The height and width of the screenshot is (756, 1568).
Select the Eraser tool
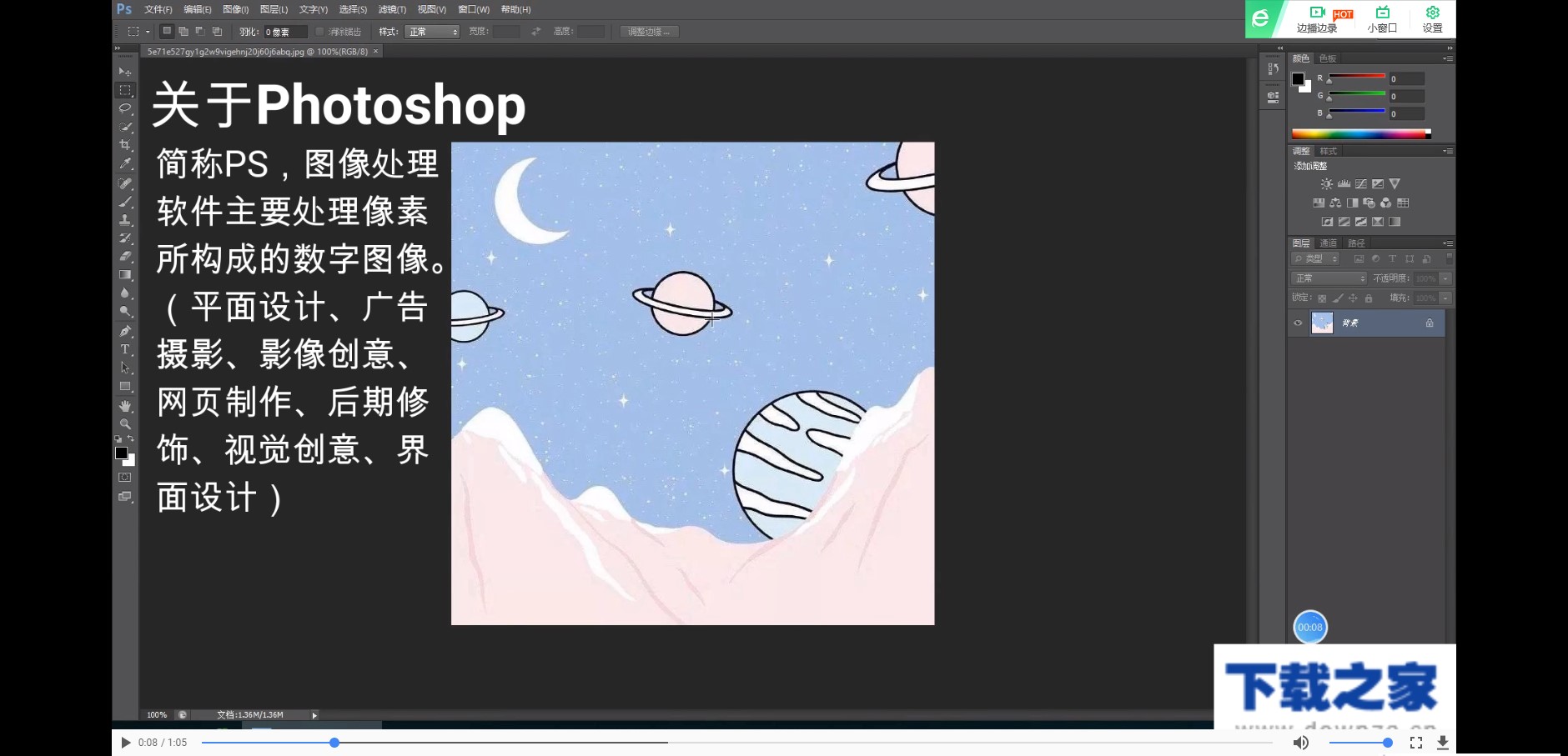pyautogui.click(x=125, y=257)
